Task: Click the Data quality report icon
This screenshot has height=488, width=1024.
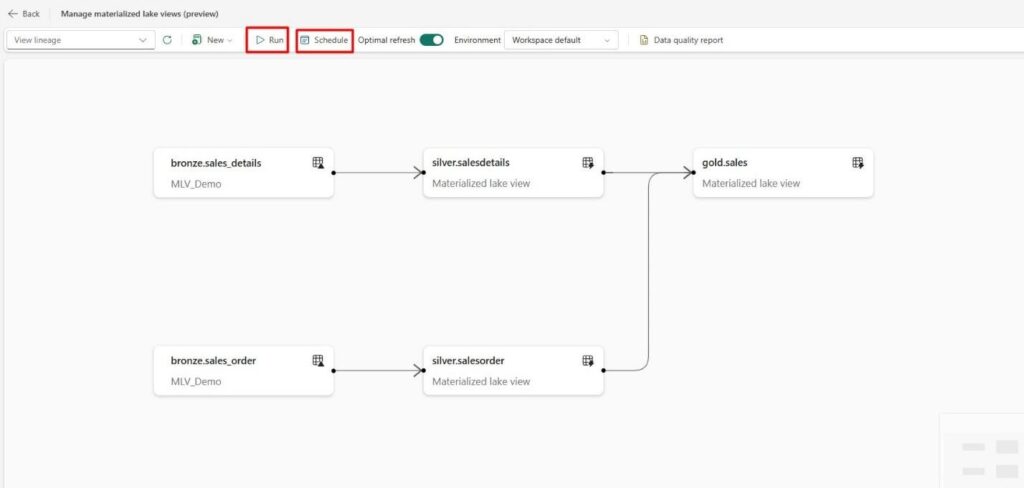Action: click(x=645, y=40)
